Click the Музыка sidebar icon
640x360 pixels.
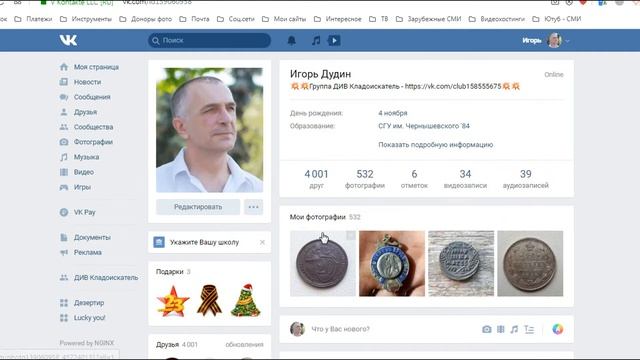(64, 157)
